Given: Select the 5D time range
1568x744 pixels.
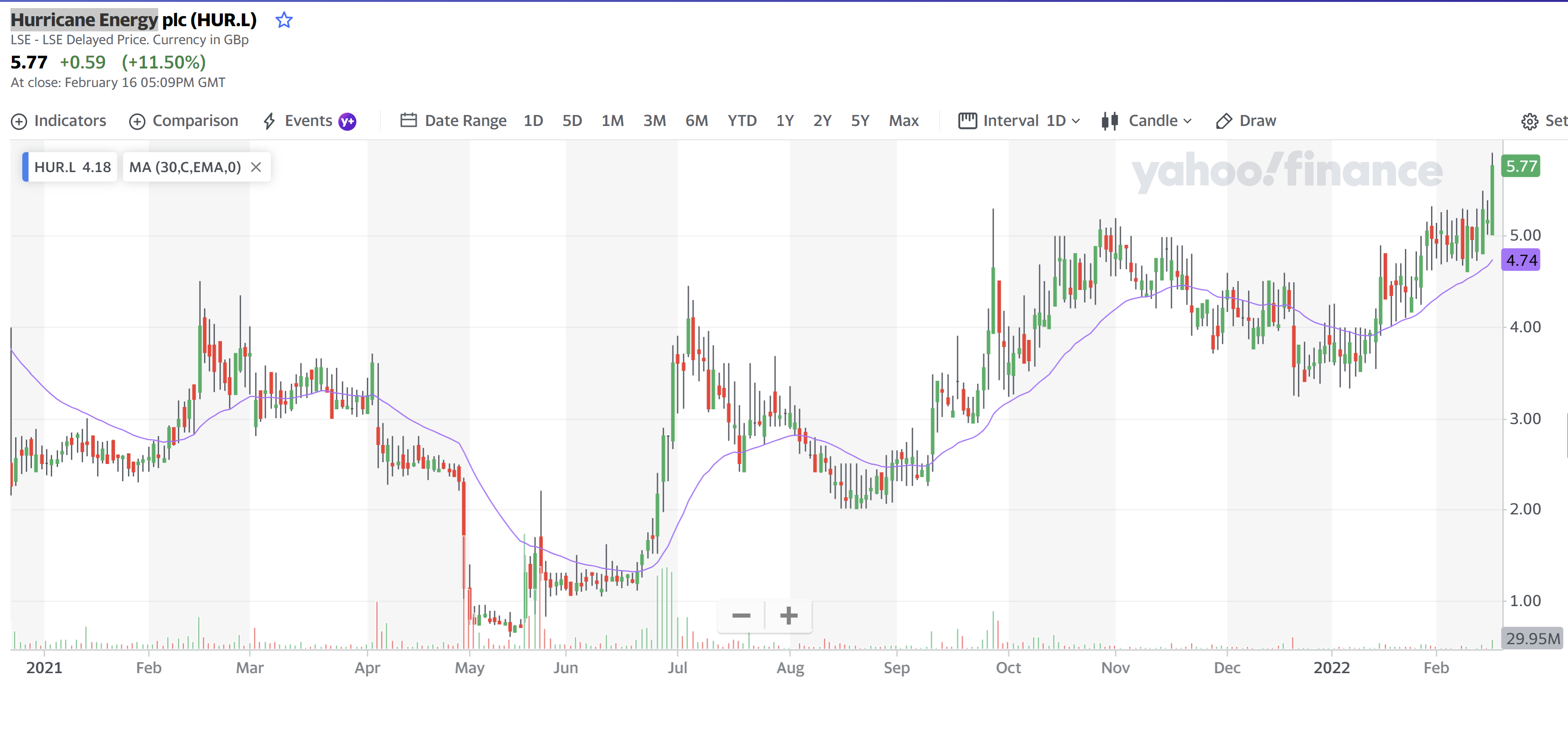Looking at the screenshot, I should [x=572, y=121].
